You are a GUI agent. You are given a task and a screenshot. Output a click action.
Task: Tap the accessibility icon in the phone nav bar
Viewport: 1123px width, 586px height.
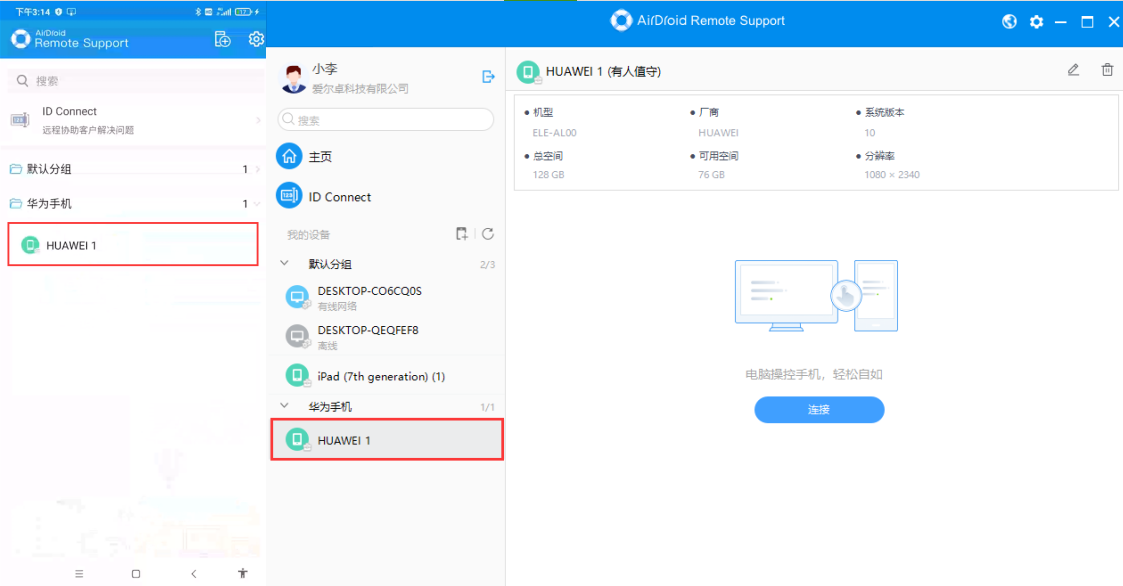tap(243, 573)
